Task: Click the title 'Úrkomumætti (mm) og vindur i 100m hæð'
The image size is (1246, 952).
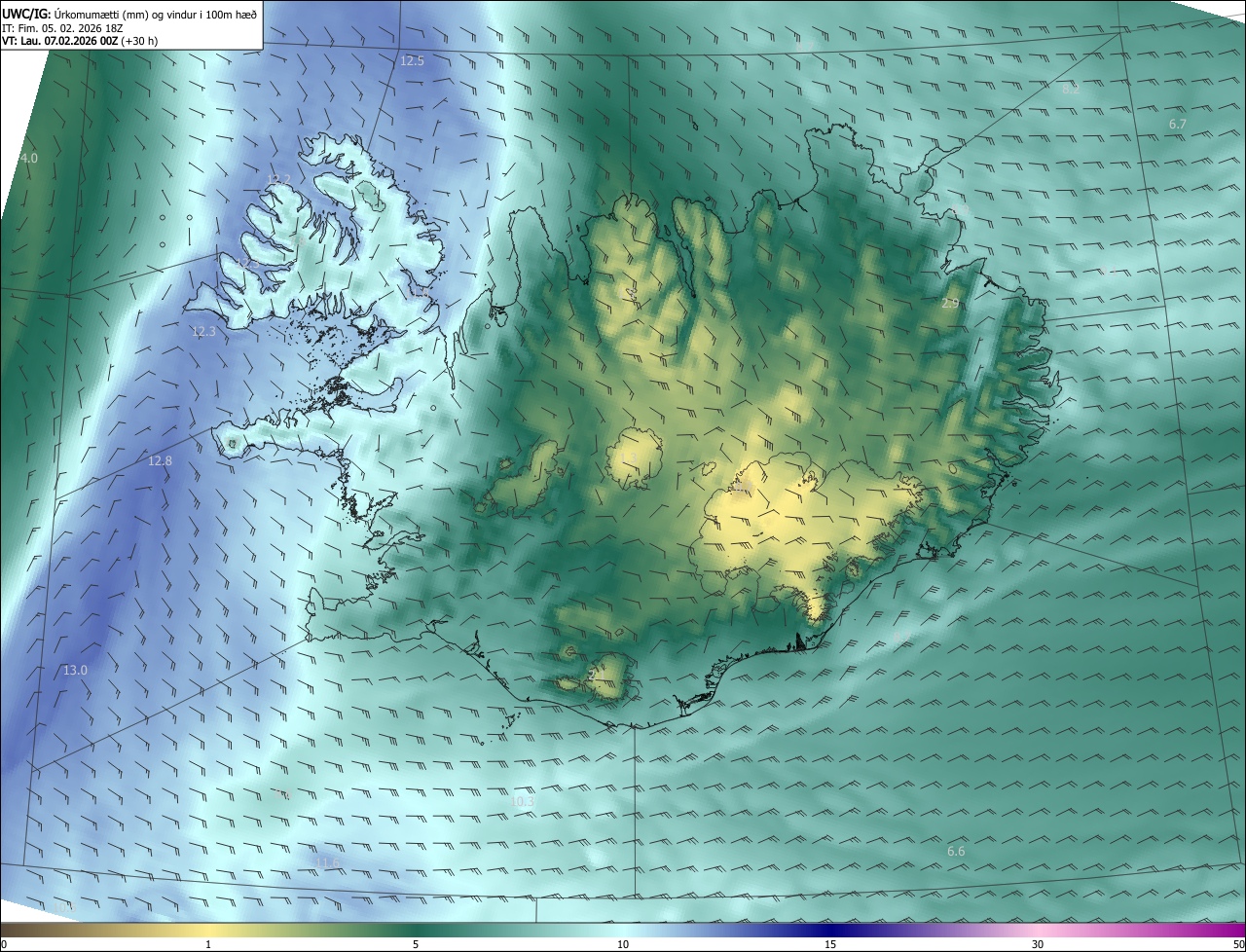Action: [154, 14]
